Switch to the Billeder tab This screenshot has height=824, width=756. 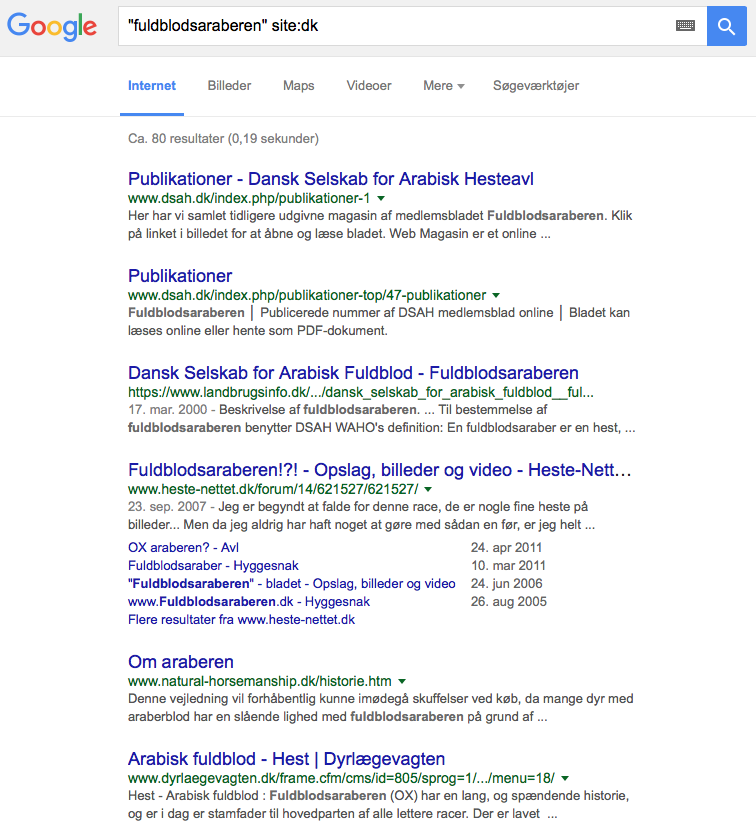(x=229, y=86)
